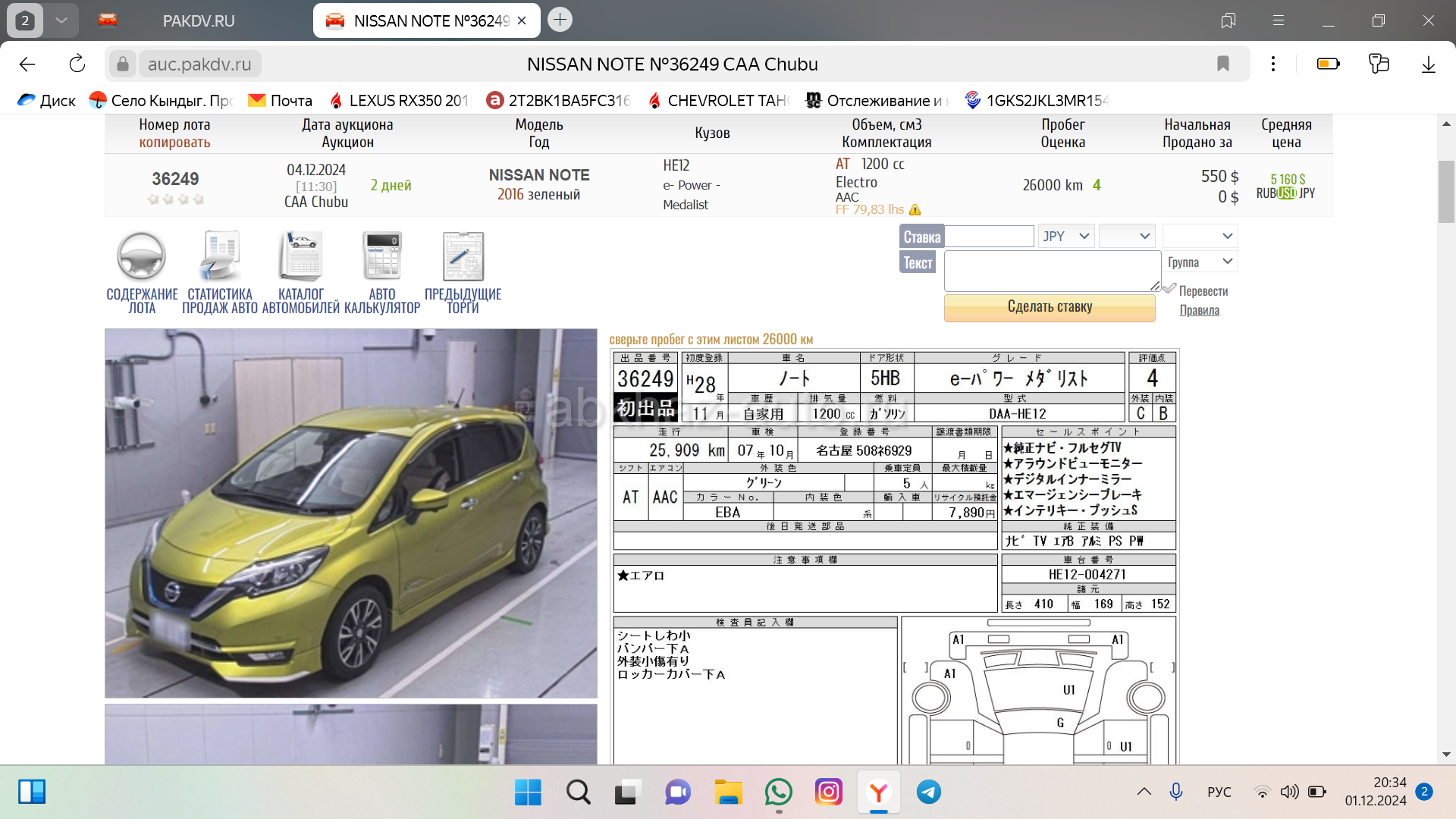Click into the Текст comment textarea

(1053, 271)
